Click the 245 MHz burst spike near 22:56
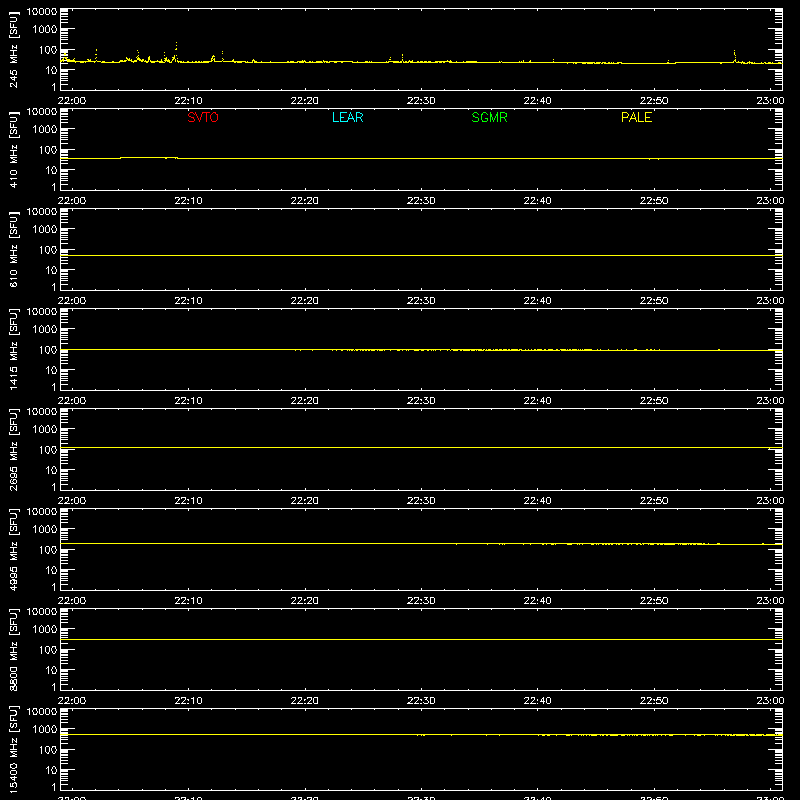The image size is (800, 800). pyautogui.click(x=735, y=56)
